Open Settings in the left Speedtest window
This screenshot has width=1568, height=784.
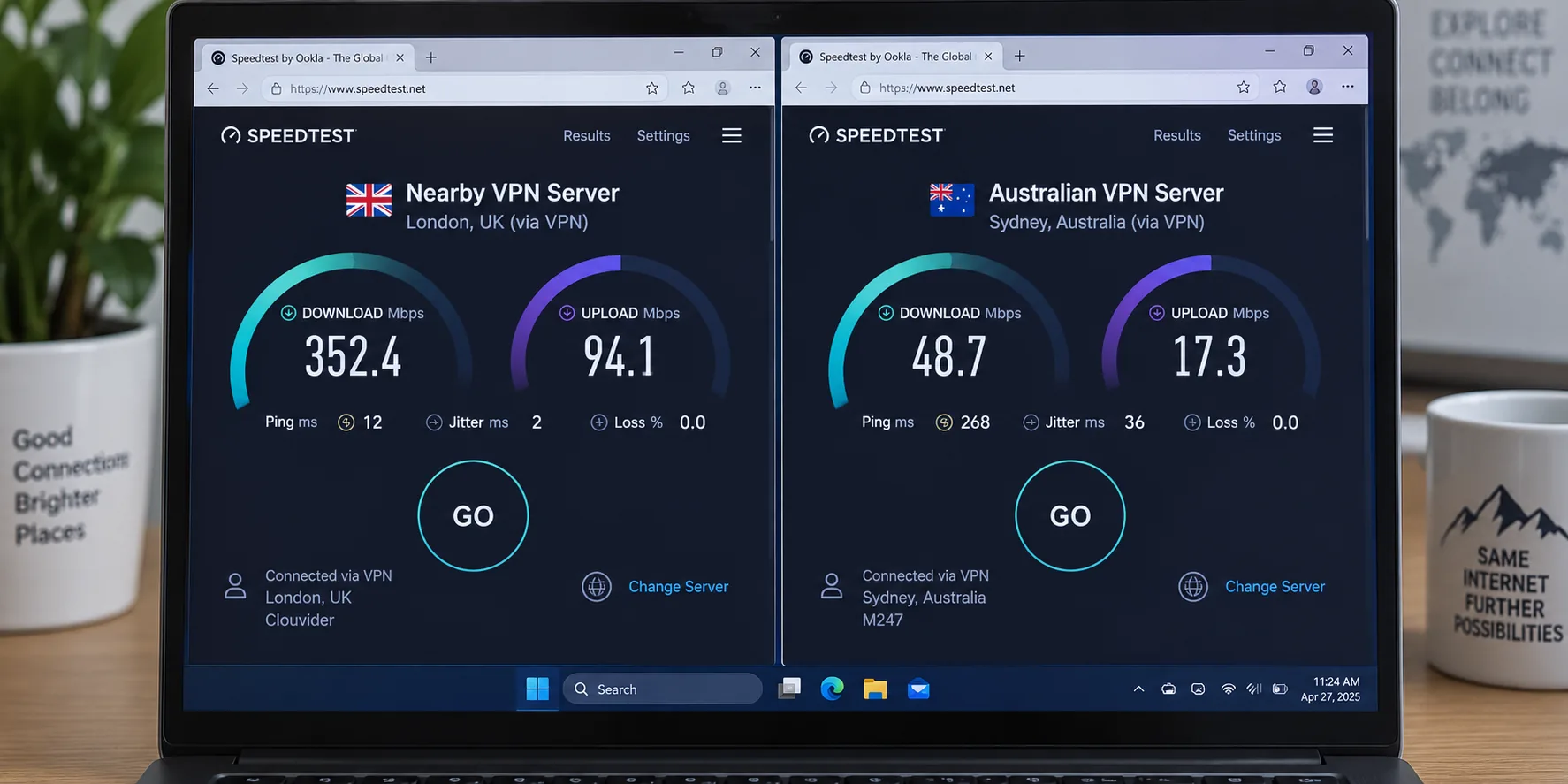coord(663,135)
